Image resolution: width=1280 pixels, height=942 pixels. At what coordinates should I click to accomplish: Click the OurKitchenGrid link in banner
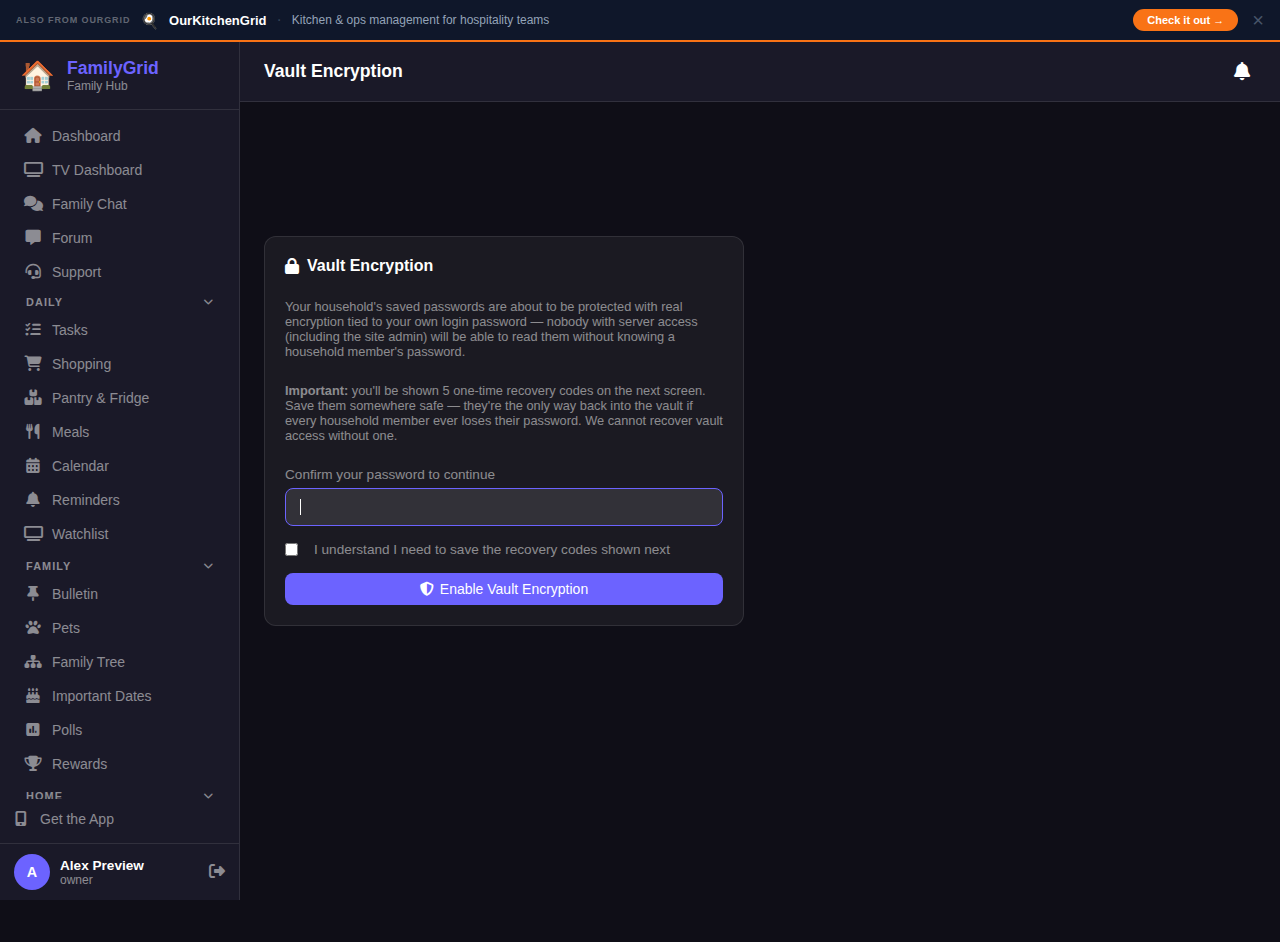click(217, 20)
